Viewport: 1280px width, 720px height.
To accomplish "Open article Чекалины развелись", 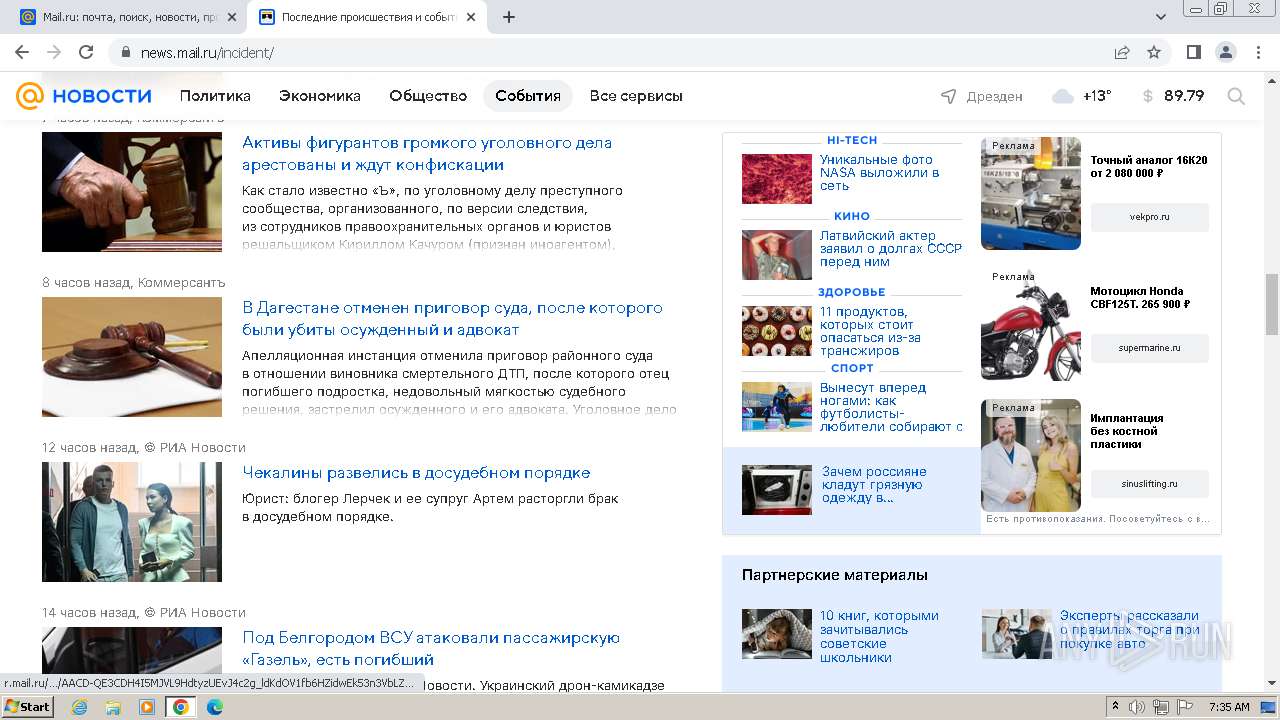I will coord(416,473).
